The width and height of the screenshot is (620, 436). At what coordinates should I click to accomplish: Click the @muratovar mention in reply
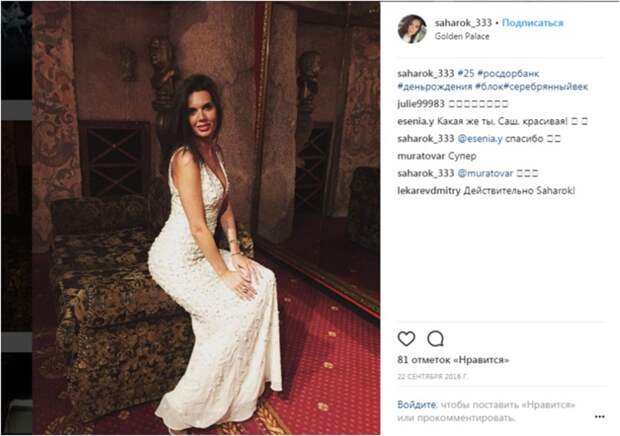[485, 174]
